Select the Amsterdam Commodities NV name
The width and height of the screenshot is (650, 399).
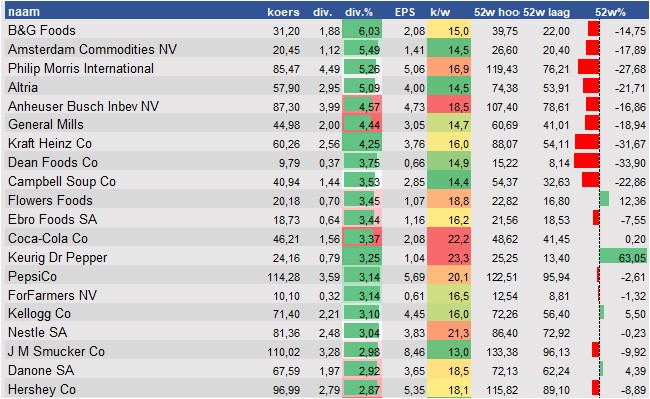(92, 49)
